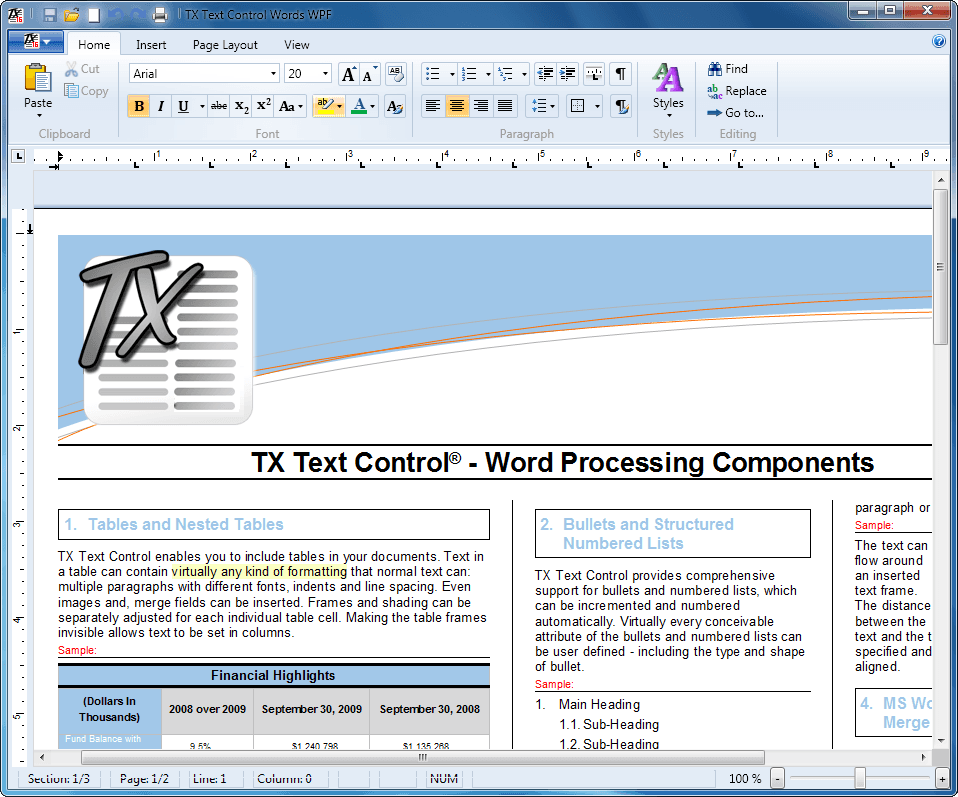The image size is (958, 797).
Task: Toggle Italic formatting
Action: pyautogui.click(x=161, y=106)
